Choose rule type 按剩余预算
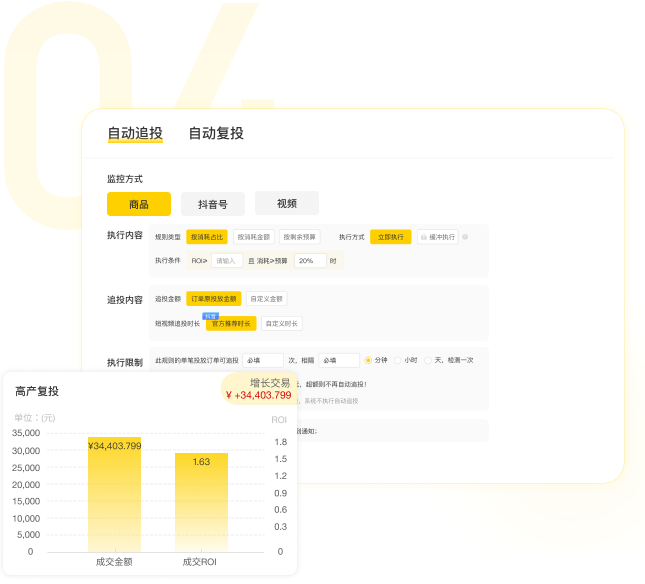 click(299, 237)
